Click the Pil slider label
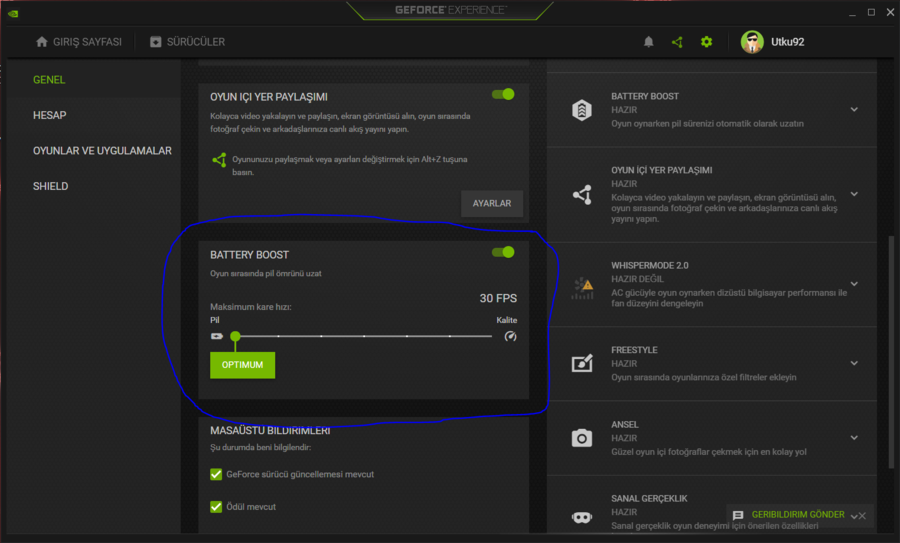 pos(215,320)
